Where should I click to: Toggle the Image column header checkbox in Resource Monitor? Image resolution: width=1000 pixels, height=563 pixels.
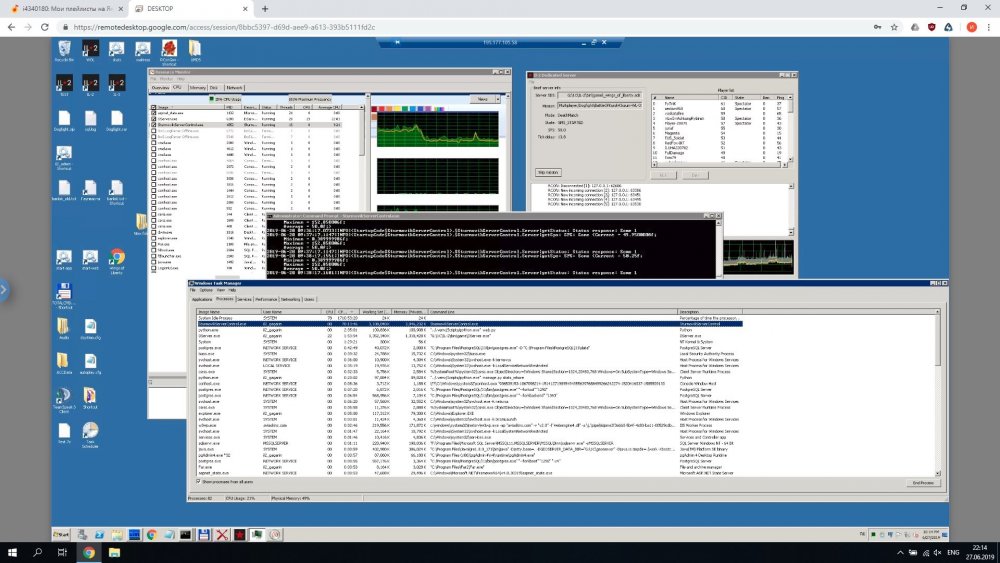[x=153, y=107]
